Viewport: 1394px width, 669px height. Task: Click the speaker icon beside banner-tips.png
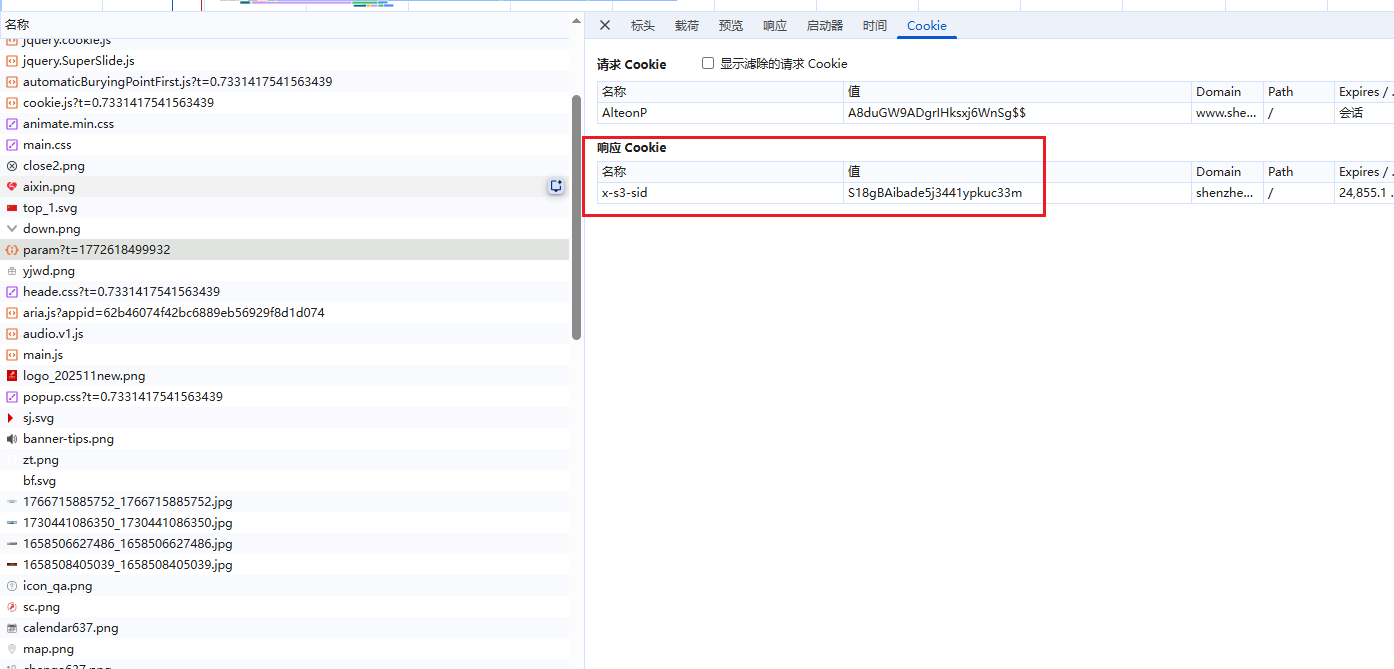click(x=12, y=439)
